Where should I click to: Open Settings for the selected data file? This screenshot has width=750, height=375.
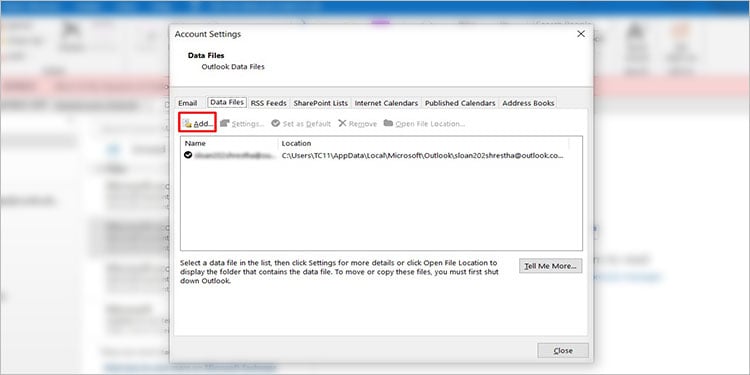242,123
